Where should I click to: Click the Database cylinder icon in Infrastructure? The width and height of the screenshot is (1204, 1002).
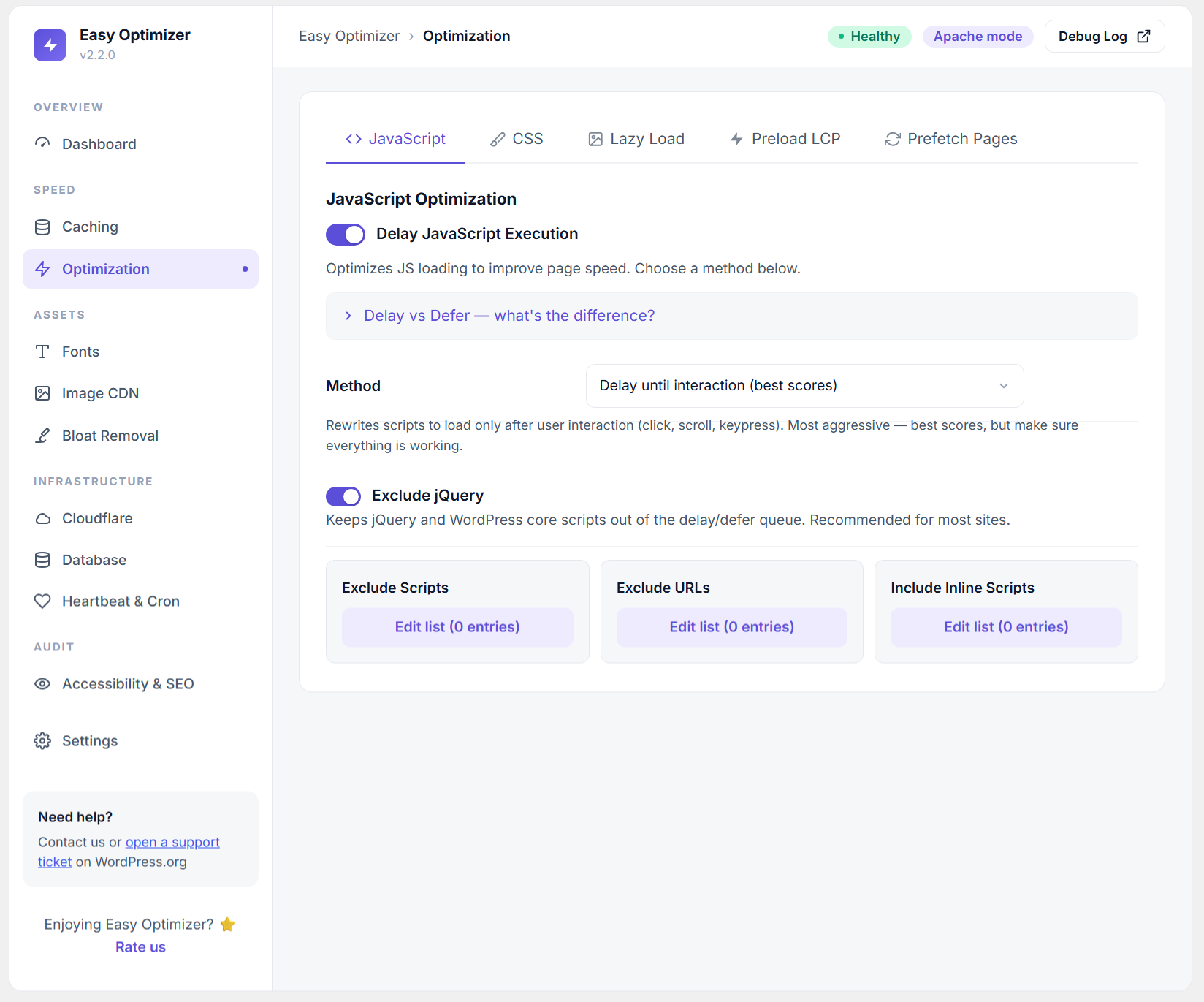pyautogui.click(x=42, y=560)
